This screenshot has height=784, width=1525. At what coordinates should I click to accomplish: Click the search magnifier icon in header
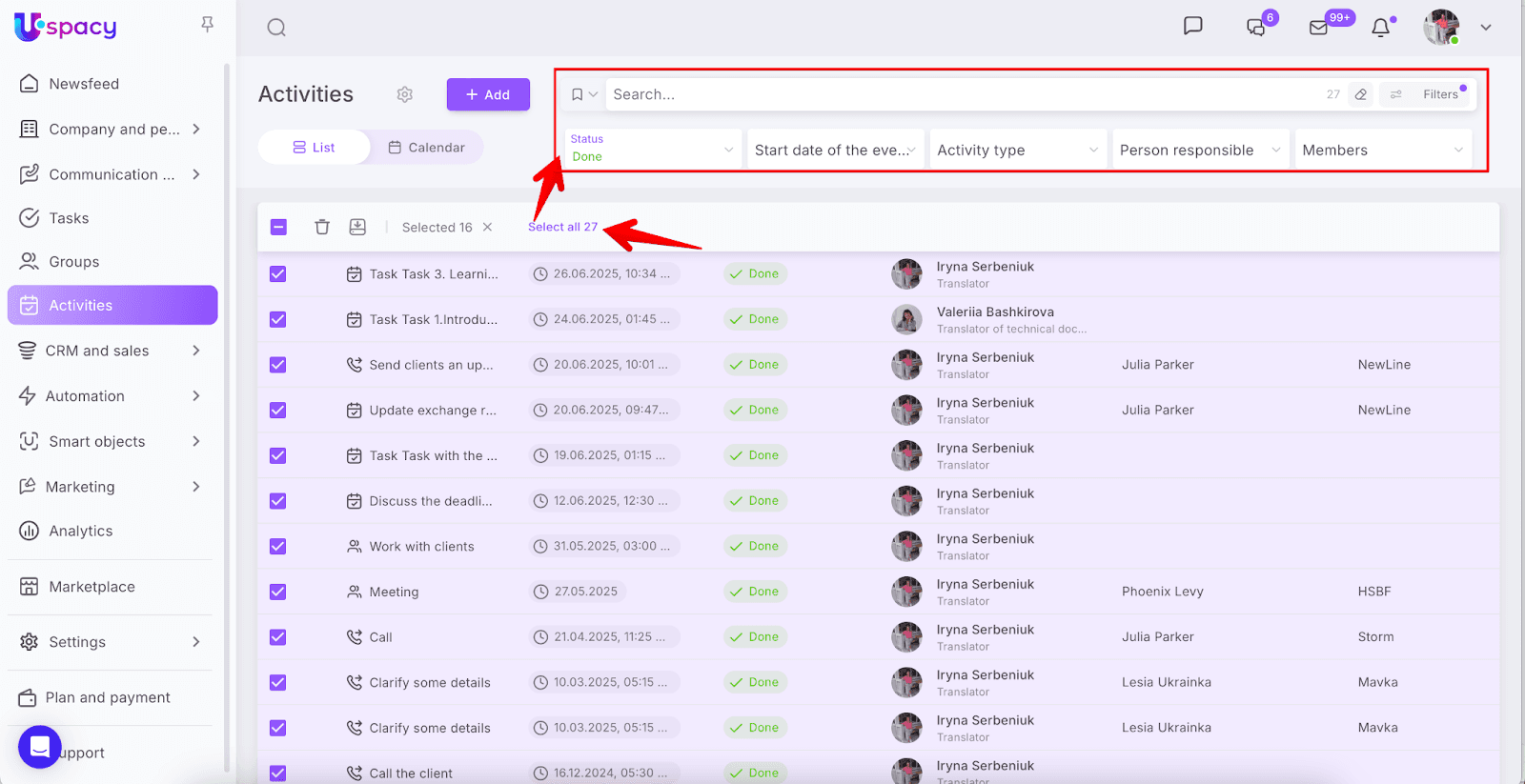tap(276, 28)
